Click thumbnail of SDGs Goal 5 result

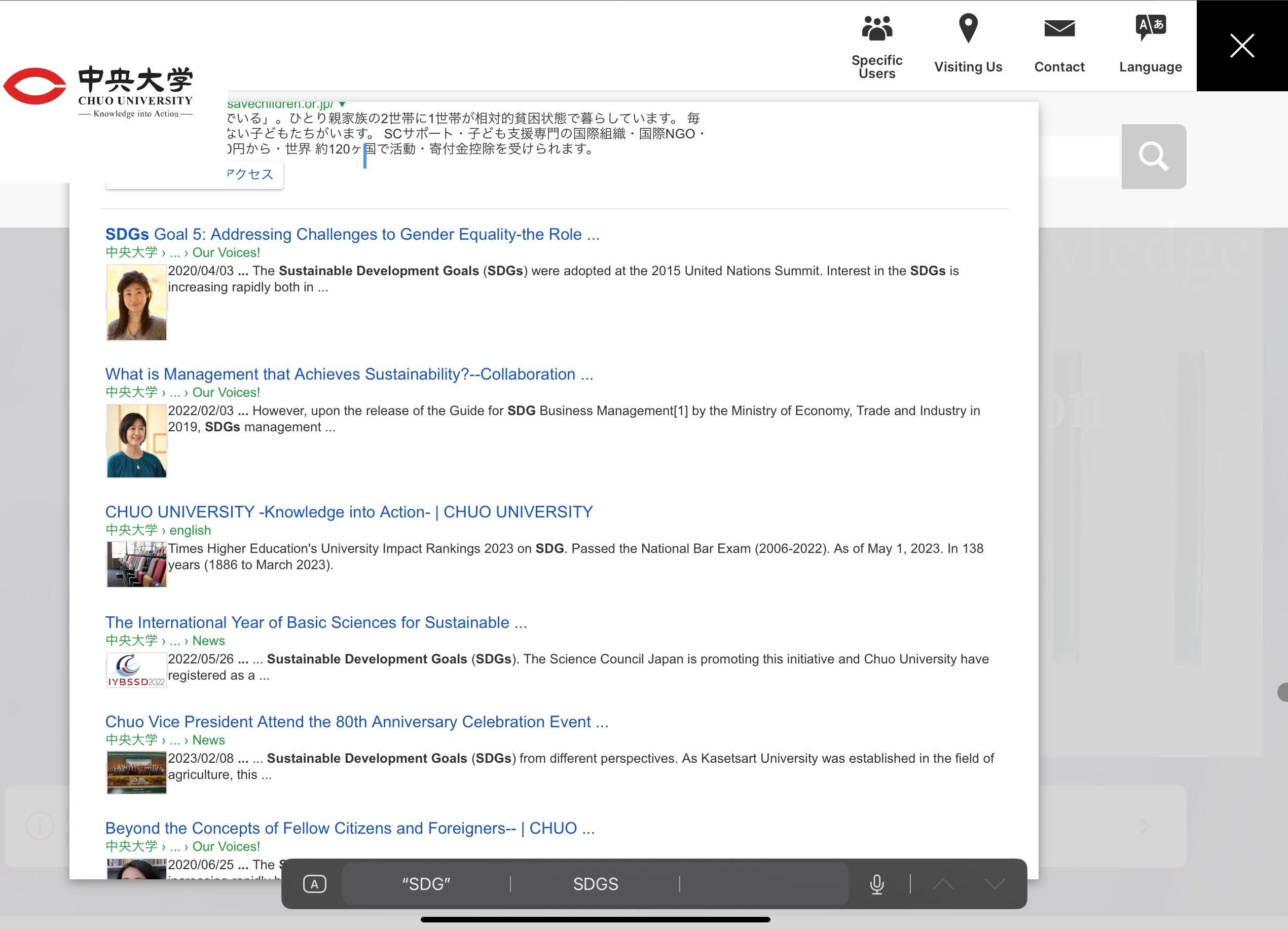(x=136, y=303)
